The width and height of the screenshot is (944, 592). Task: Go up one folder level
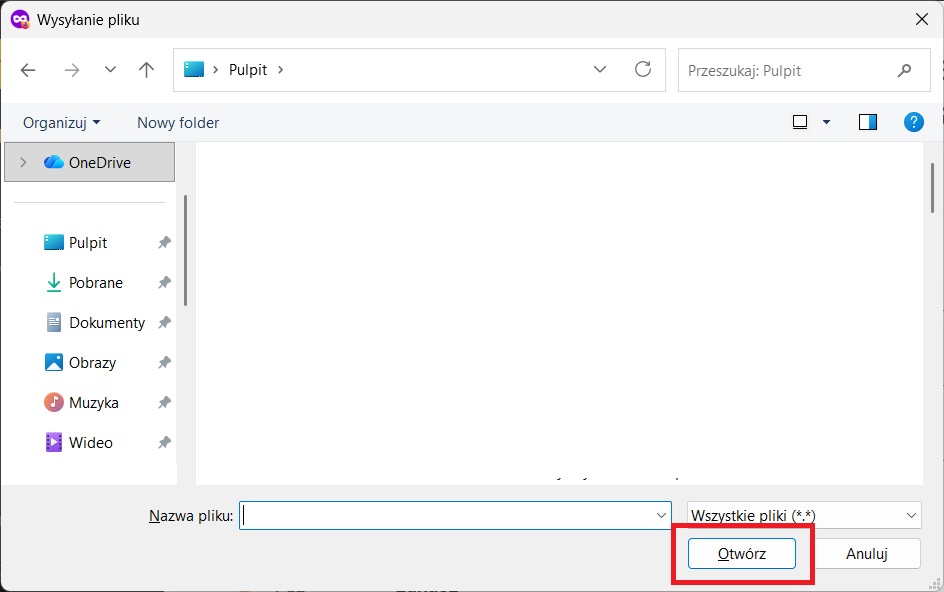tap(146, 70)
